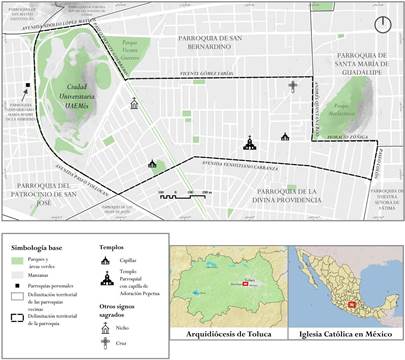This screenshot has width=405, height=360.
Task: Select the black square personal parish marker
Action: tap(28, 85)
